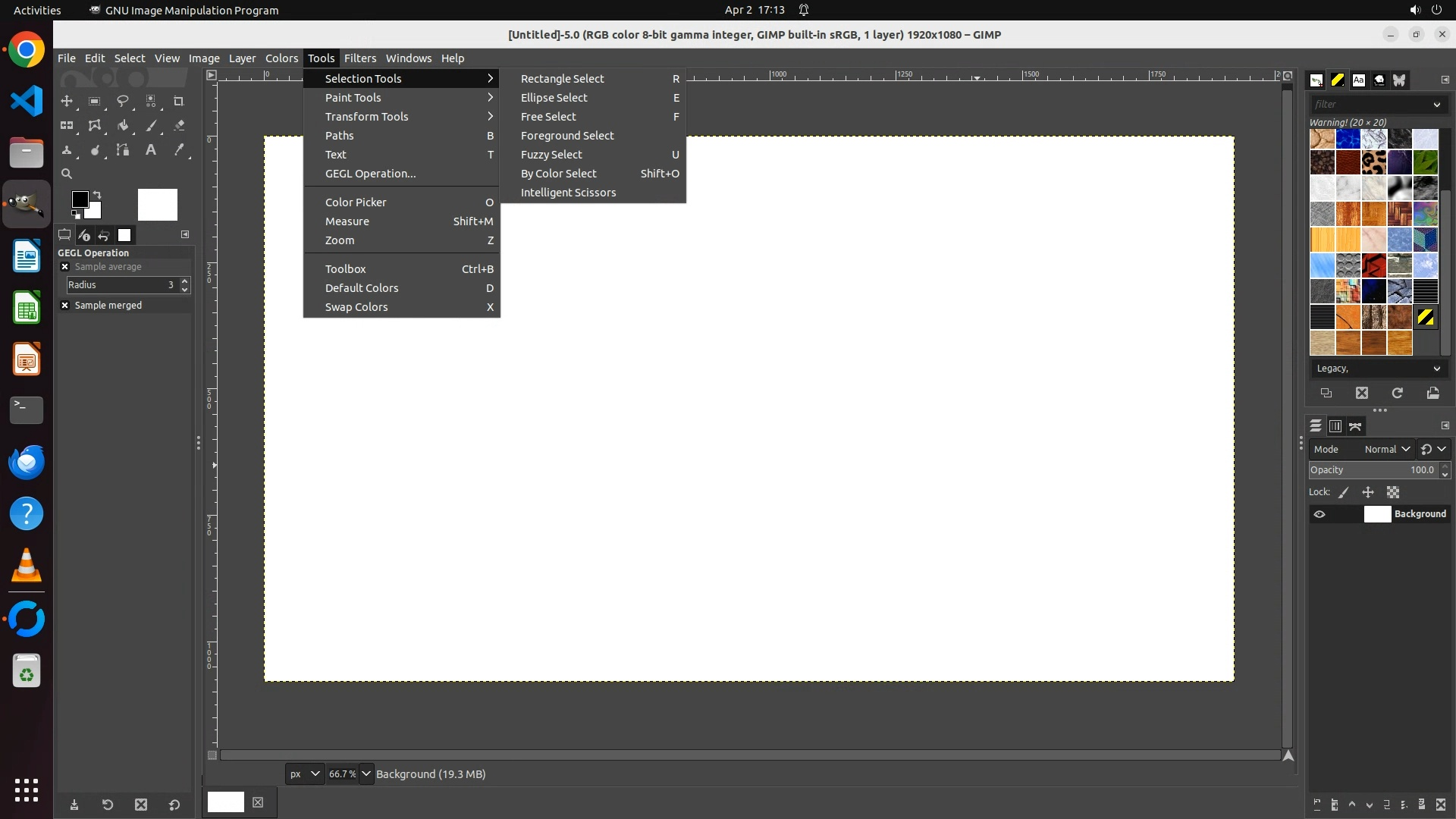
Task: Expand the Legacy pattern tag dropdown
Action: [x=1436, y=369]
